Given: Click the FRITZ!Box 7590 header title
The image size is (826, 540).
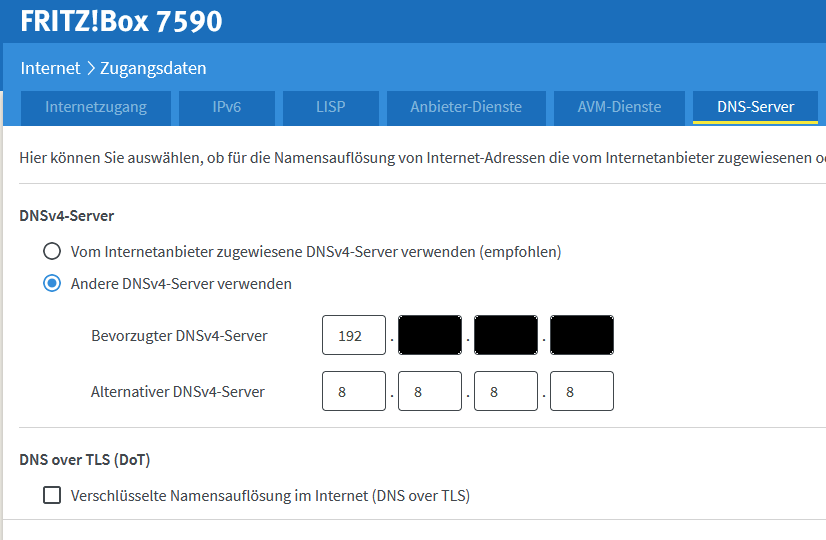Looking at the screenshot, I should [x=121, y=21].
